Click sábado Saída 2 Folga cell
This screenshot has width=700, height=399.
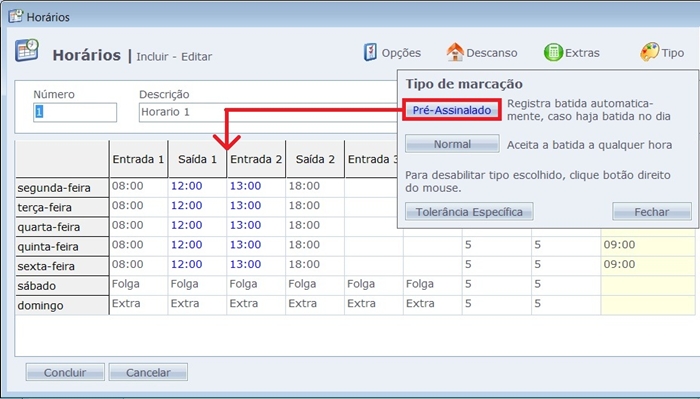315,285
